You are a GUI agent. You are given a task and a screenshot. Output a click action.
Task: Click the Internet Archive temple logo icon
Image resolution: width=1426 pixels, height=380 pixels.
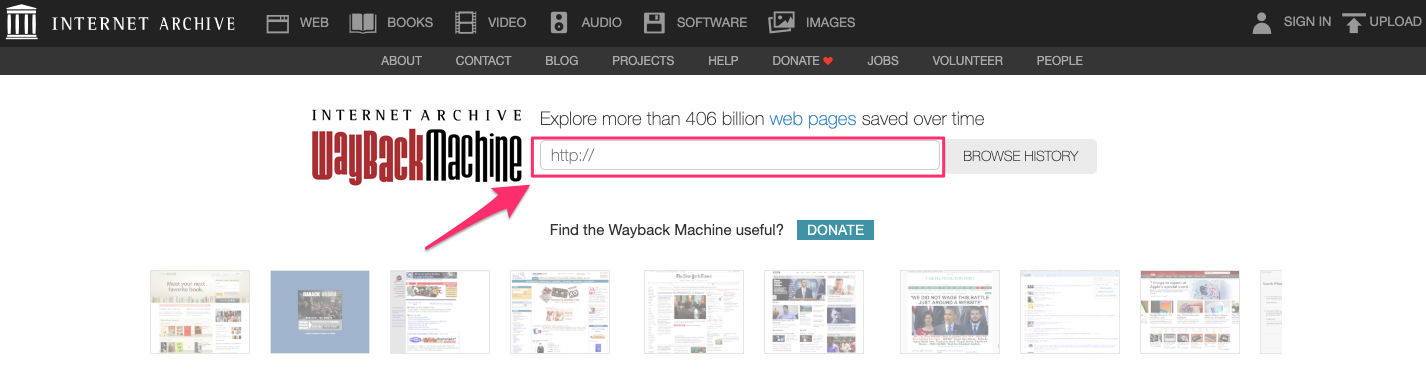[x=21, y=21]
